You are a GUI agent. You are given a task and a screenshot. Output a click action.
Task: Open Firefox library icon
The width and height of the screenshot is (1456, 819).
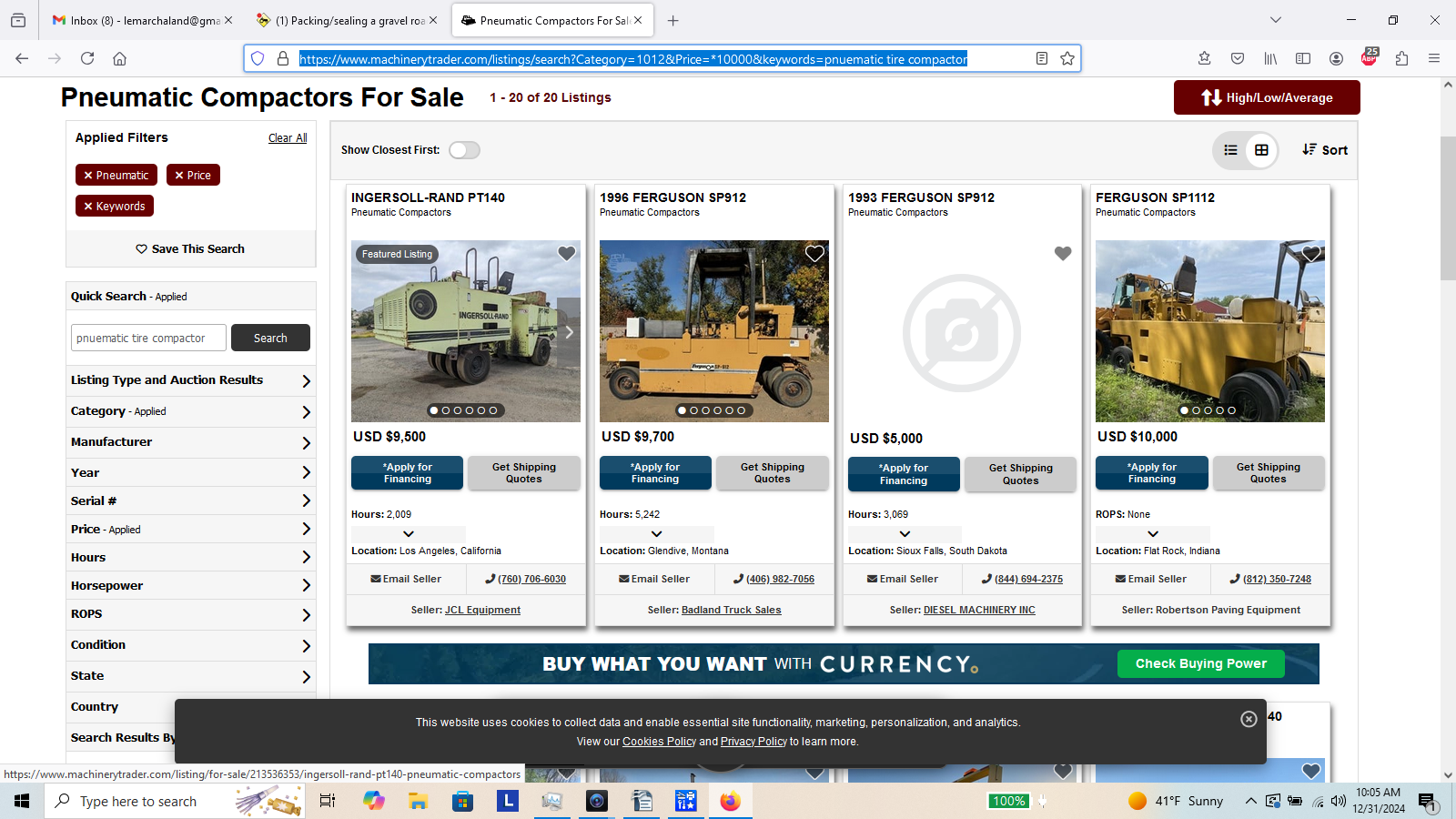pyautogui.click(x=1270, y=58)
